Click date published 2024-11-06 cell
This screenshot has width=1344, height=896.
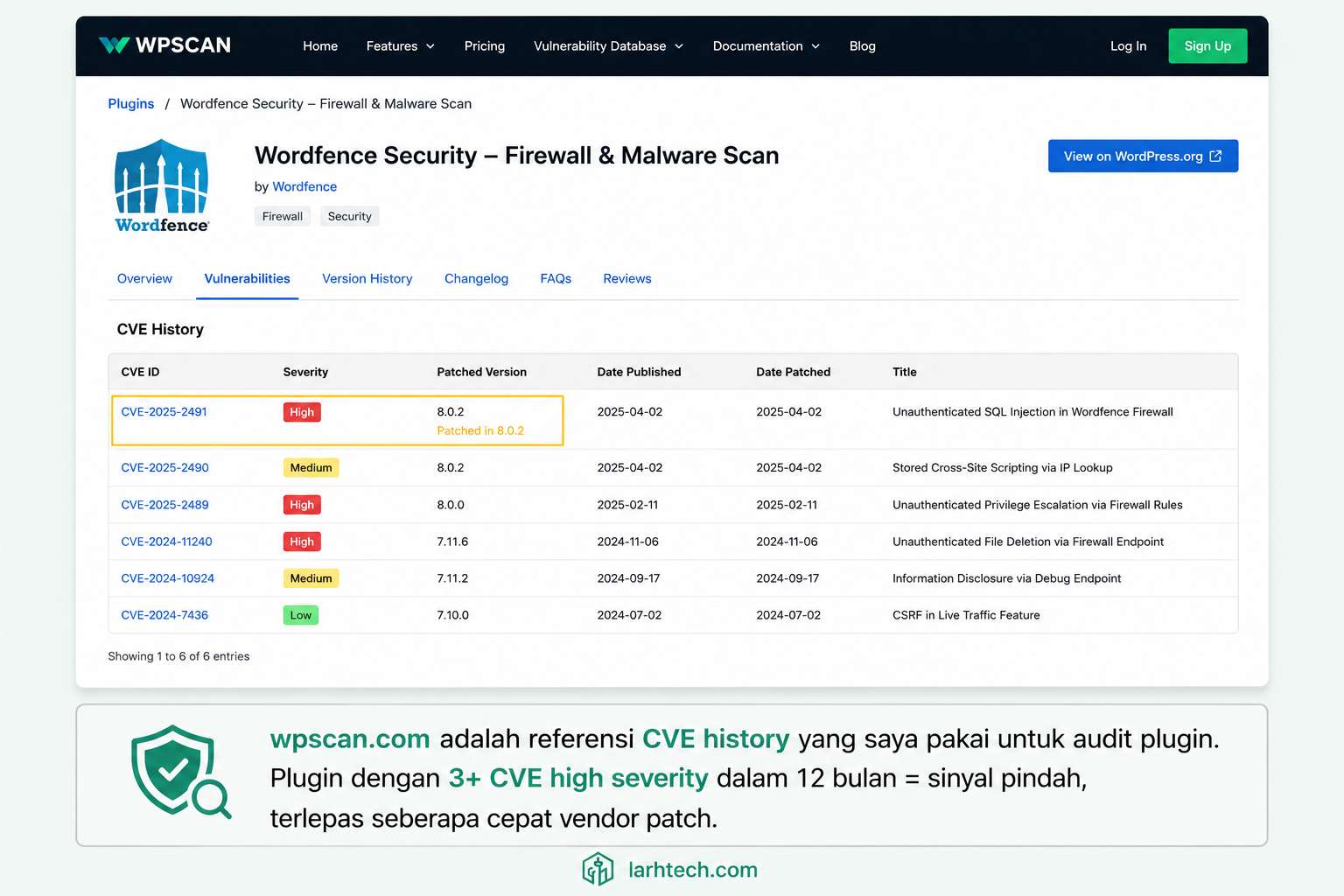627,541
